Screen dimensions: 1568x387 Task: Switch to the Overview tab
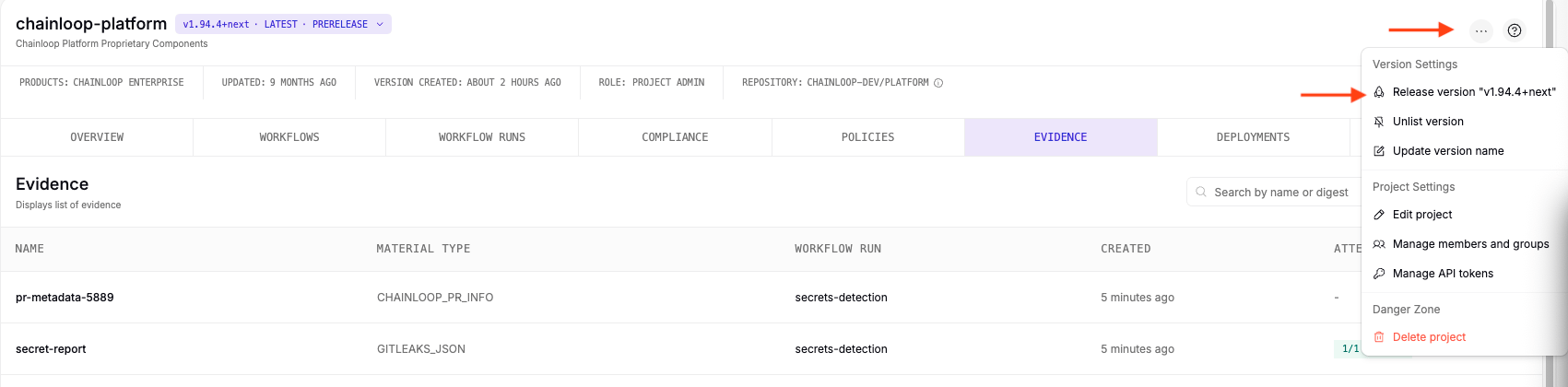pyautogui.click(x=97, y=137)
